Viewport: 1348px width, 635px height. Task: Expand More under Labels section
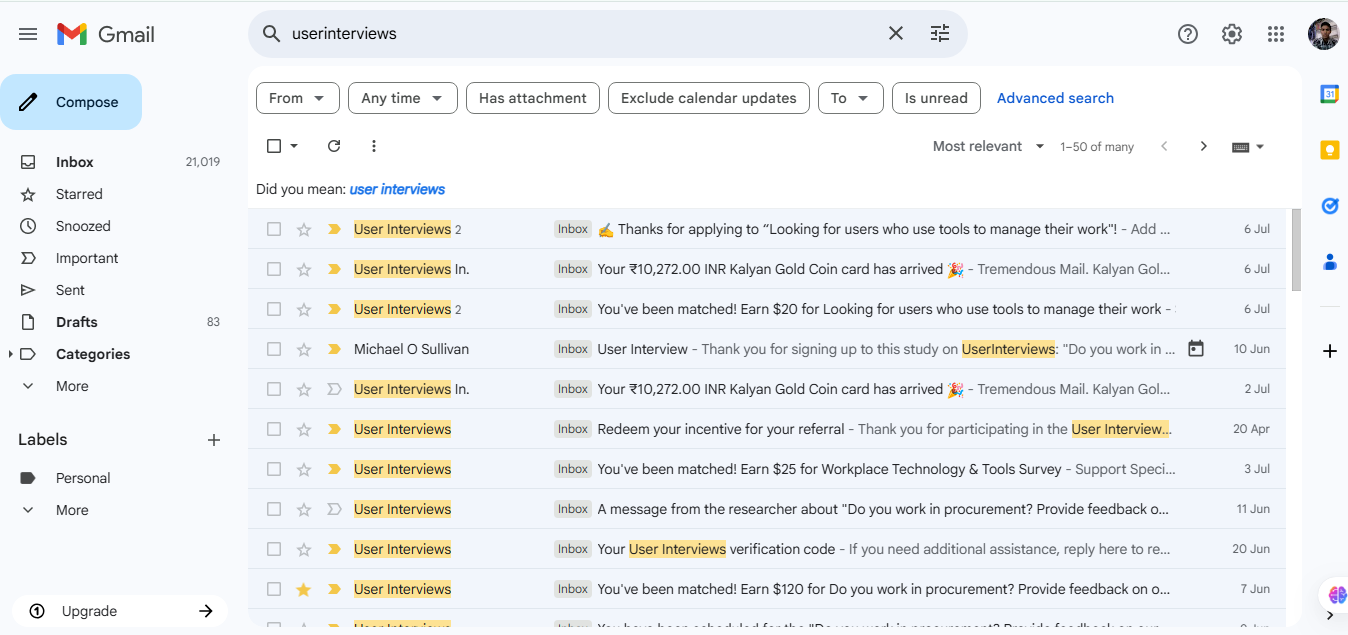click(x=72, y=510)
